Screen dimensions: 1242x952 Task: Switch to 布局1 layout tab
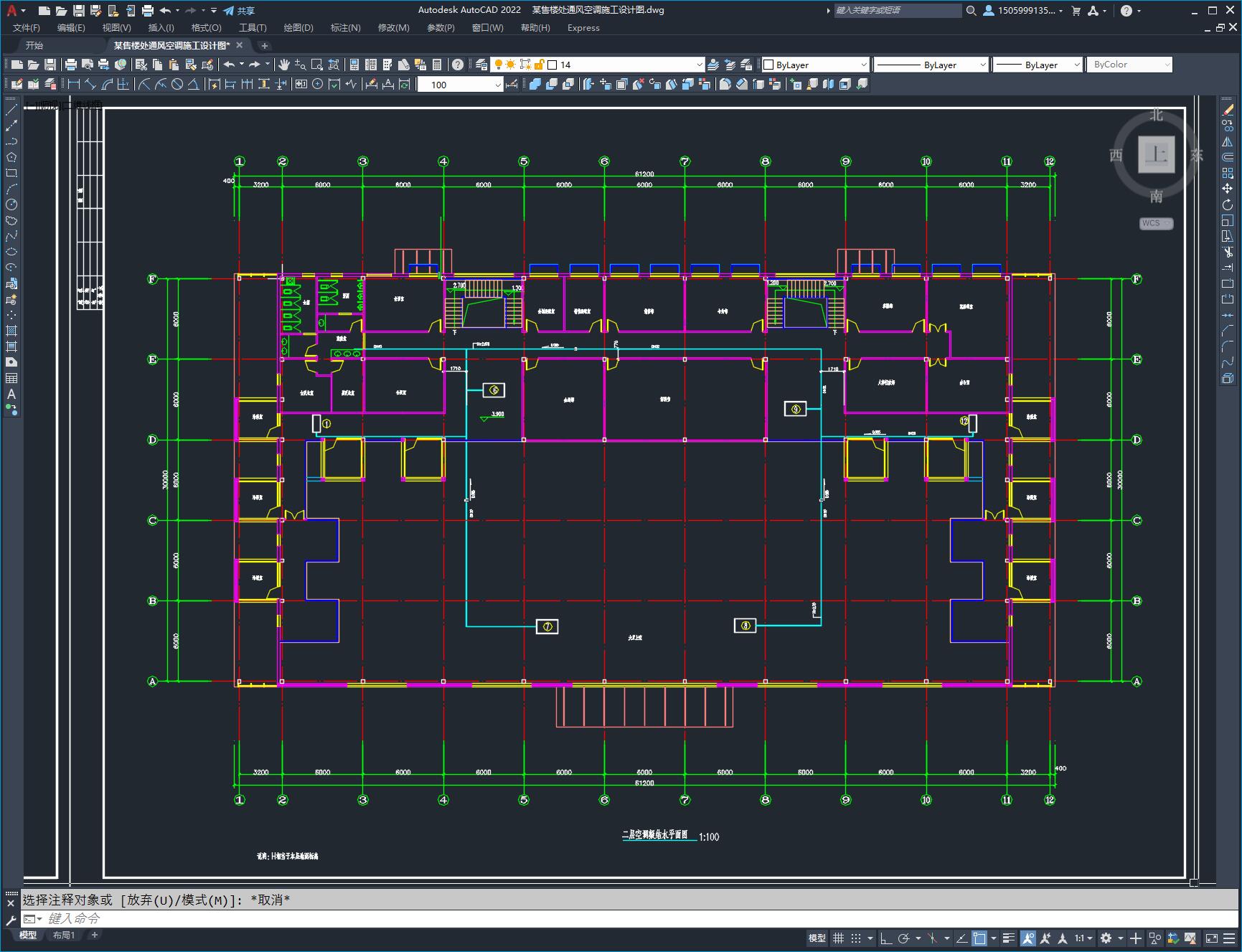tap(64, 935)
